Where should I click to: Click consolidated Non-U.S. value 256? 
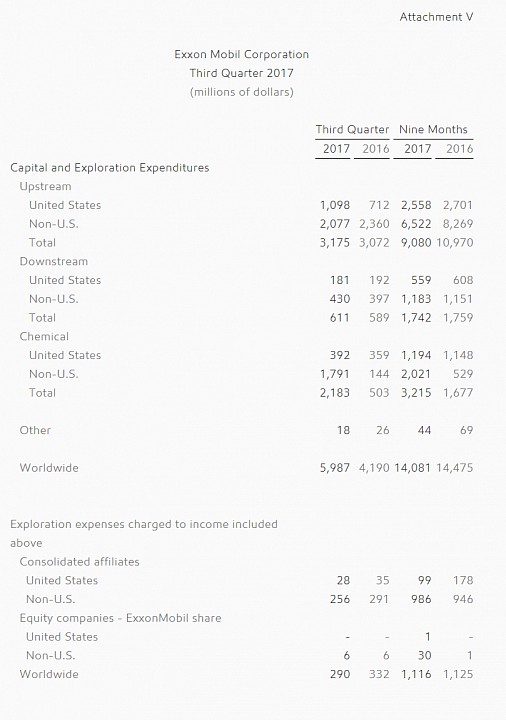click(x=340, y=599)
